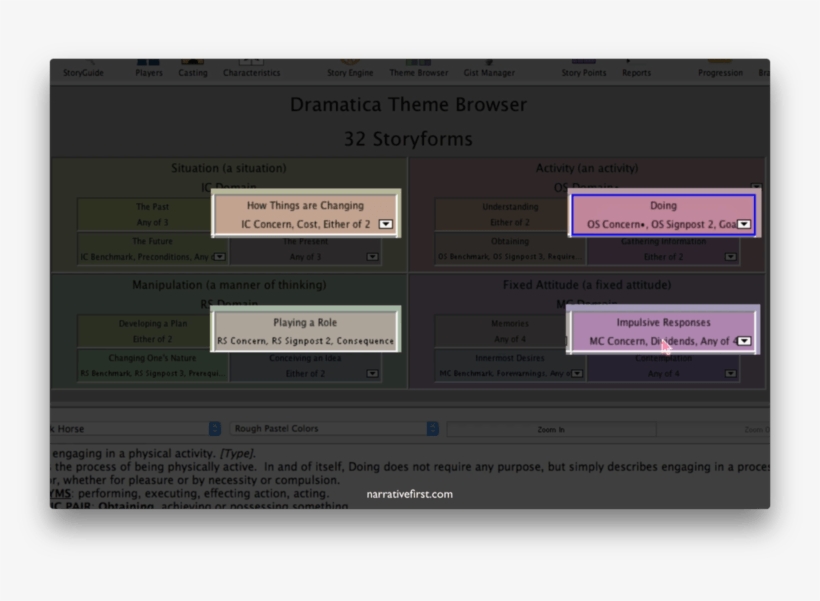Expand the Impulsive Responses dropdown arrow
The width and height of the screenshot is (820, 601).
coord(744,342)
